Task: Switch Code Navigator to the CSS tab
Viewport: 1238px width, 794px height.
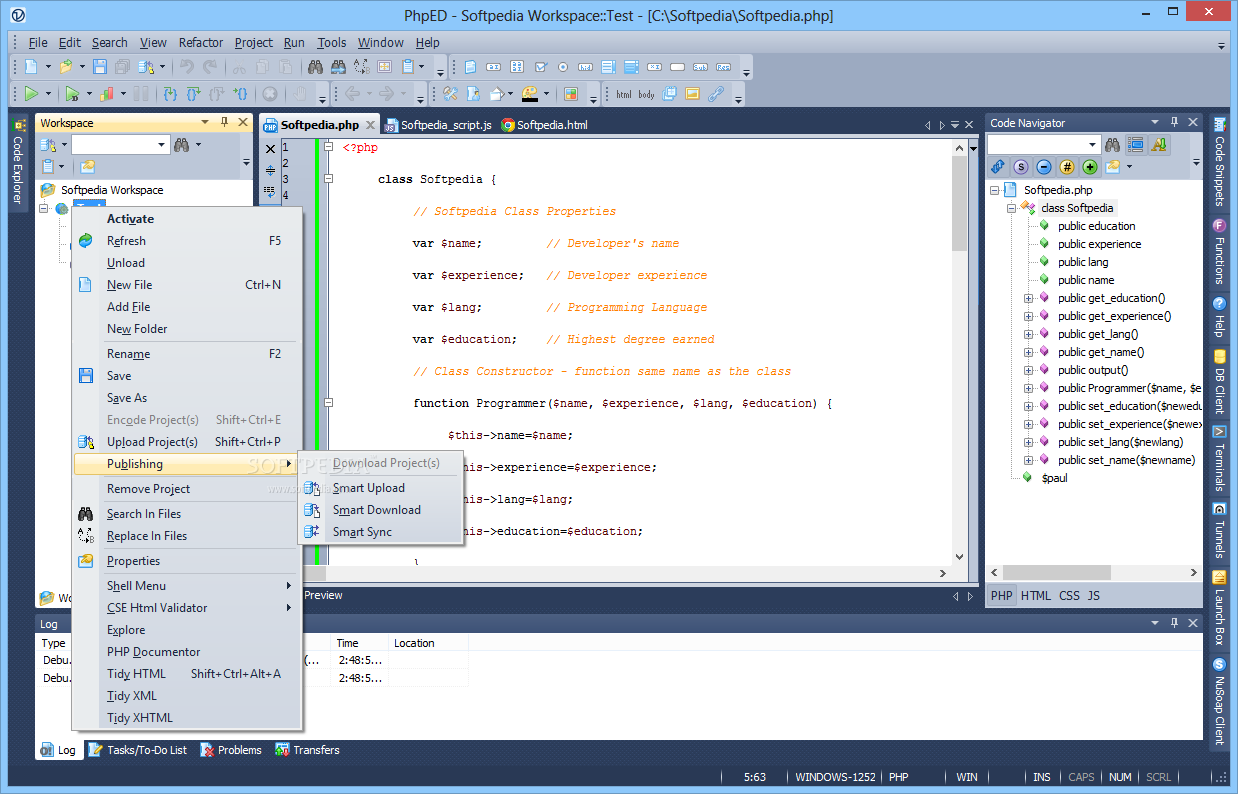Action: coord(1069,595)
